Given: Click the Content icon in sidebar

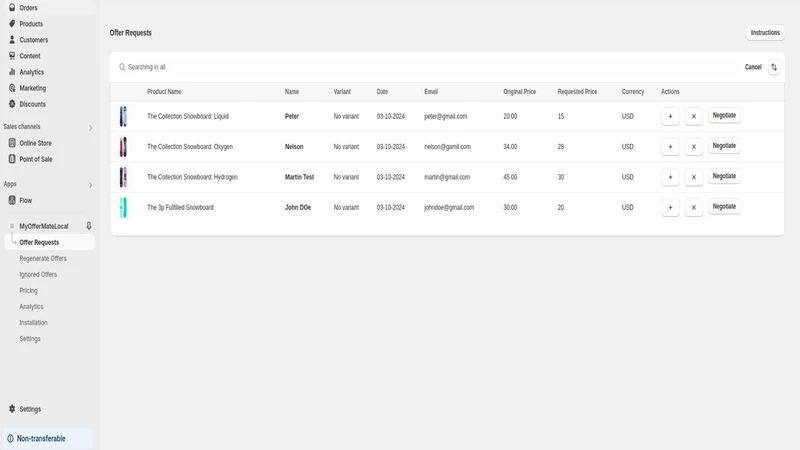Looking at the screenshot, I should coord(12,56).
